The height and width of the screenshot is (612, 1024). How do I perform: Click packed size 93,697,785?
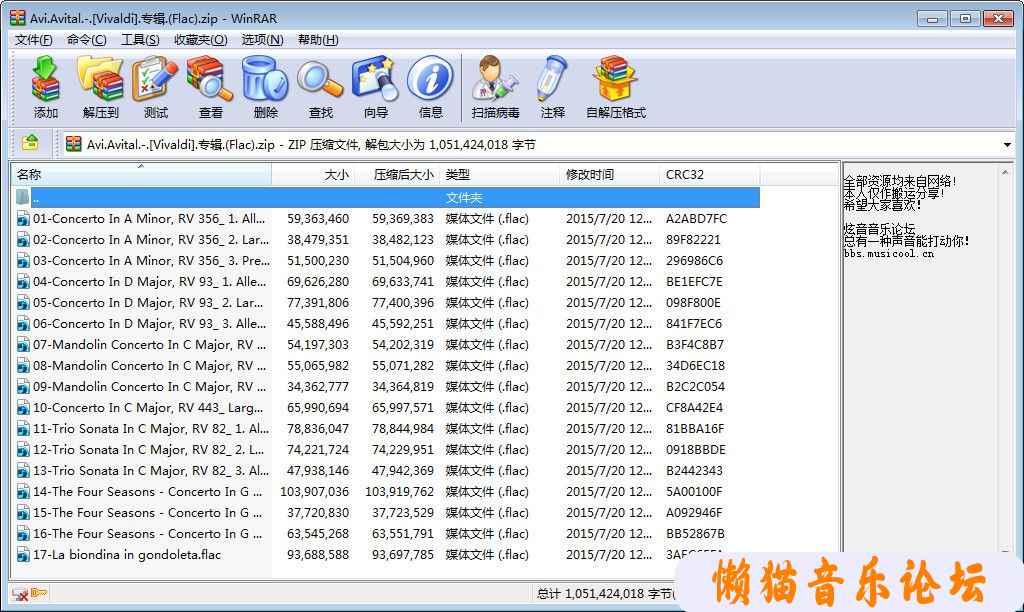coord(403,555)
